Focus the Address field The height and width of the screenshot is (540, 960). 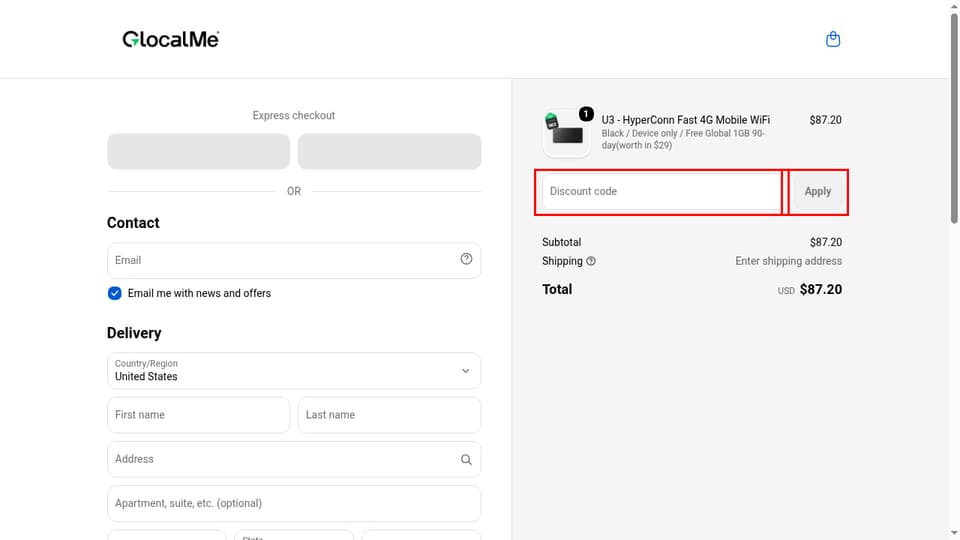(294, 459)
